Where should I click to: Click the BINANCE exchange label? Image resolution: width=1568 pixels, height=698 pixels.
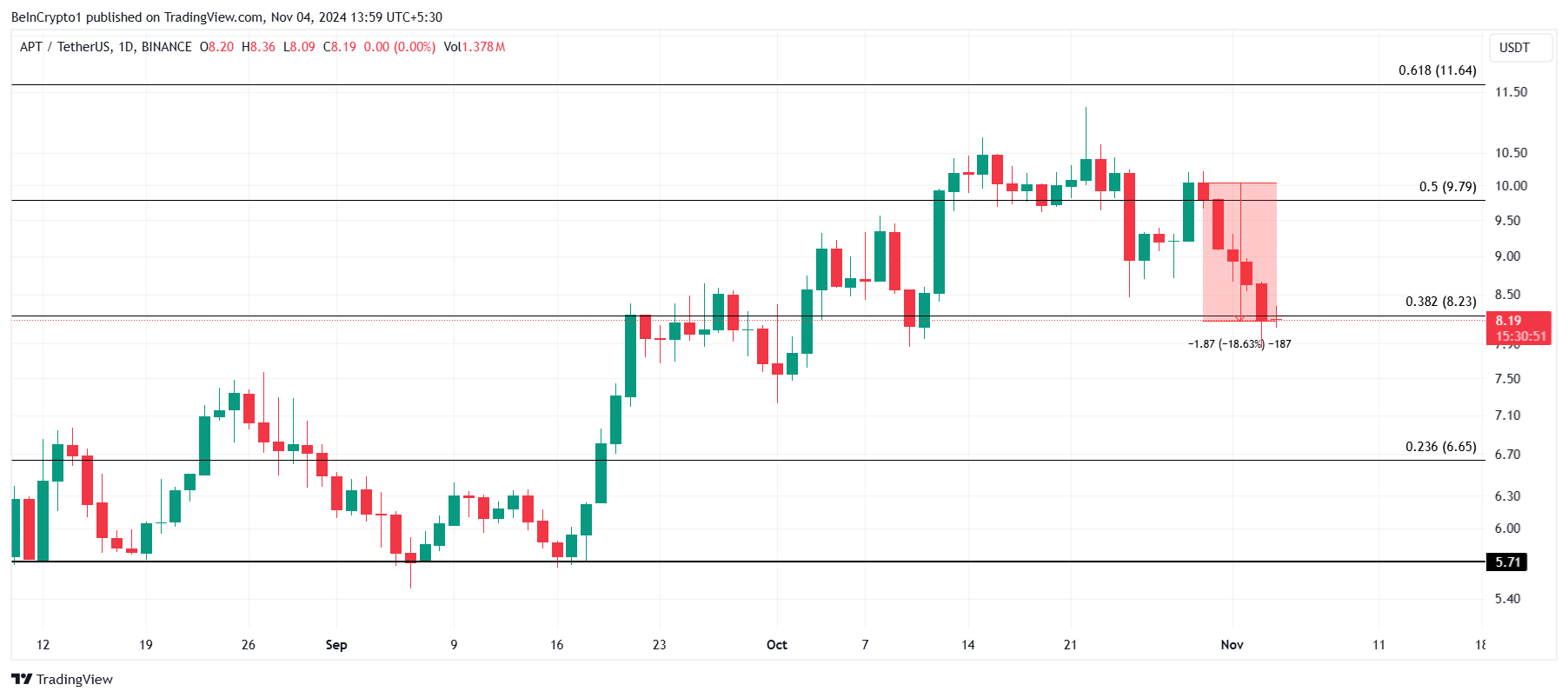(x=167, y=47)
